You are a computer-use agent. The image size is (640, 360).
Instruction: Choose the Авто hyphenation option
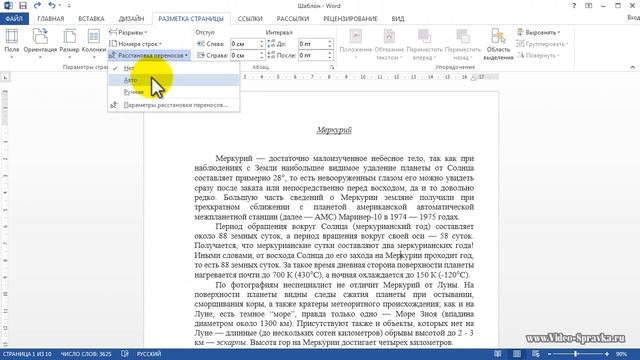coord(173,80)
